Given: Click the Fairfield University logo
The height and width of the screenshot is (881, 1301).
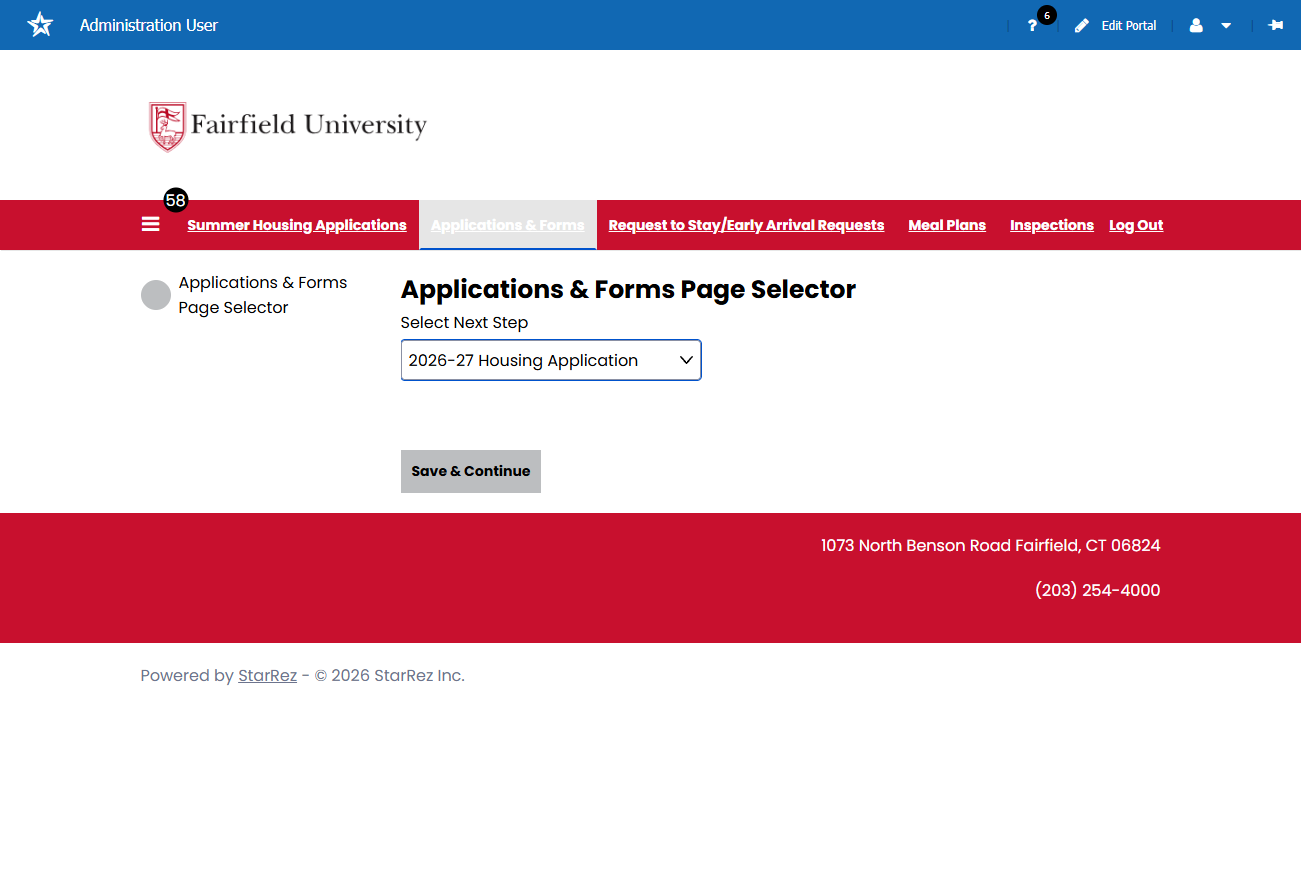Looking at the screenshot, I should pyautogui.click(x=288, y=126).
